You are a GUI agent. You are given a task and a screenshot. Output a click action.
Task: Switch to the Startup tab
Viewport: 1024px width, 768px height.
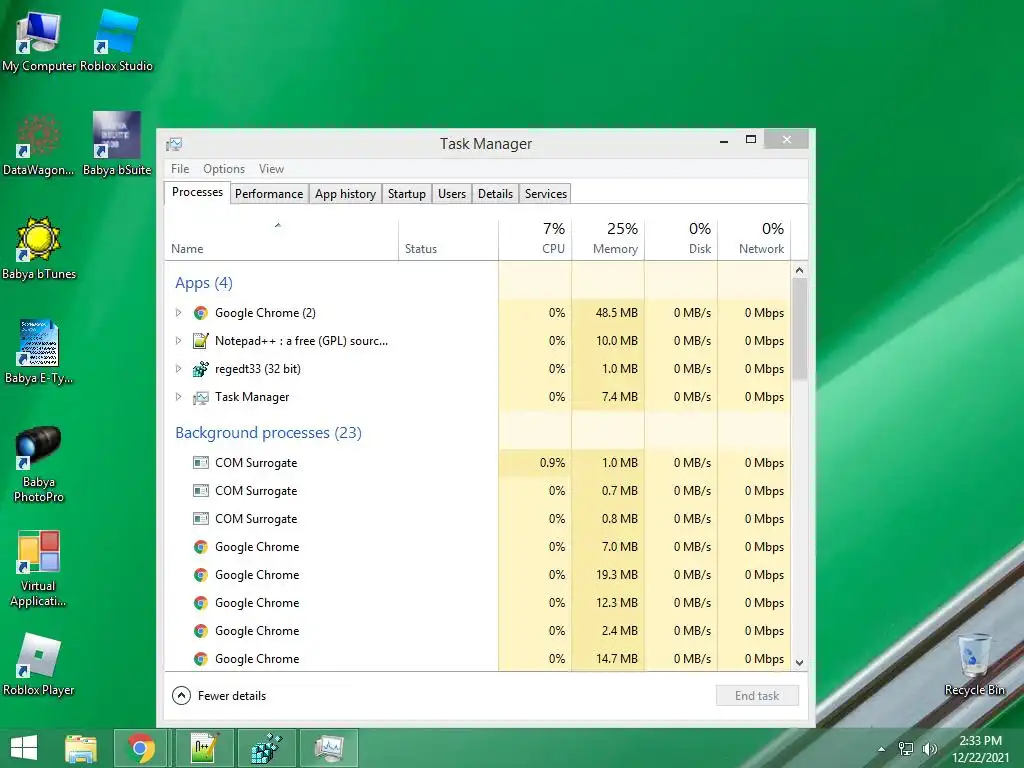click(x=406, y=193)
